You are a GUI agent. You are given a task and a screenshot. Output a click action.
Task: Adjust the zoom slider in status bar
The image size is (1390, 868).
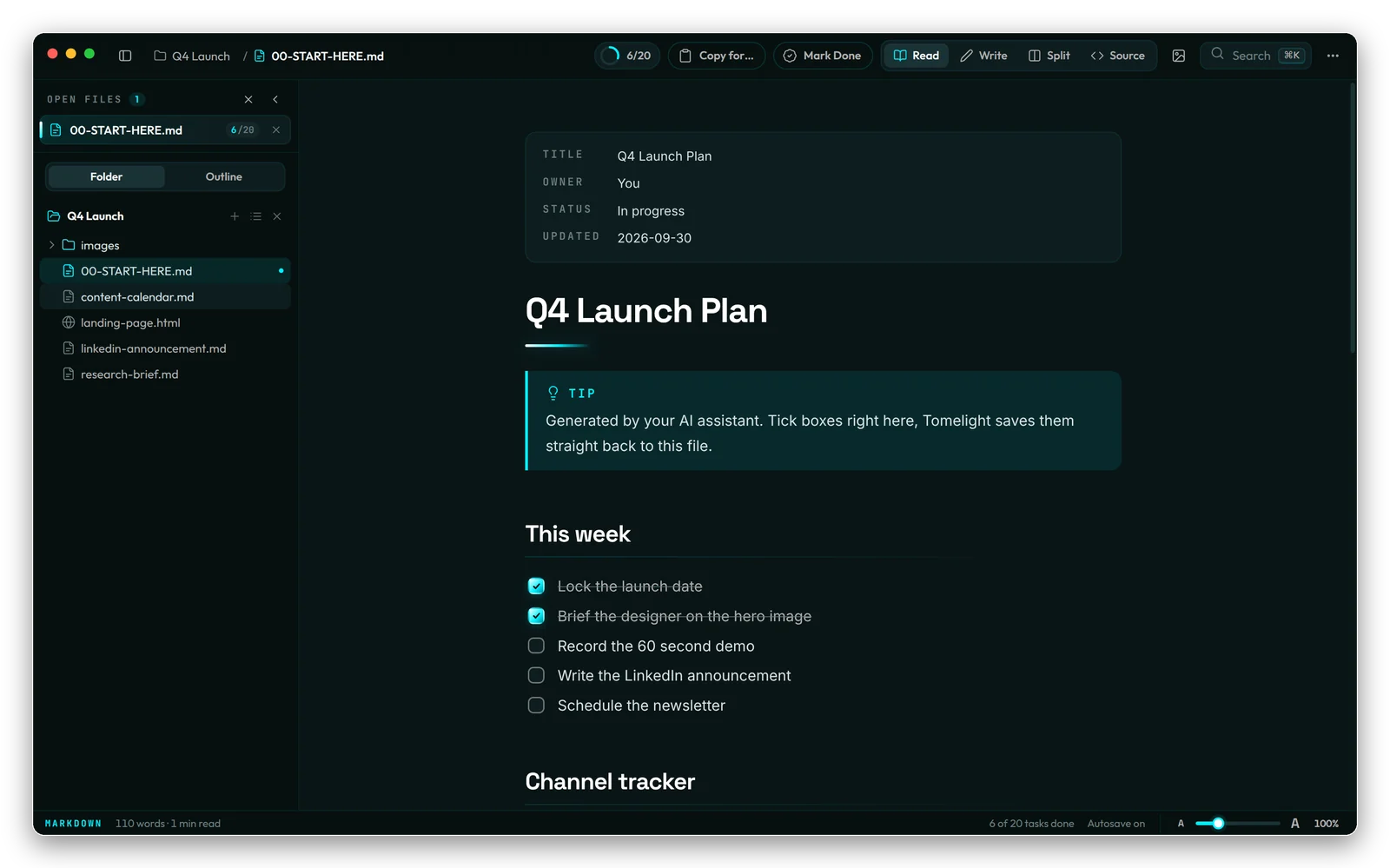(x=1237, y=824)
